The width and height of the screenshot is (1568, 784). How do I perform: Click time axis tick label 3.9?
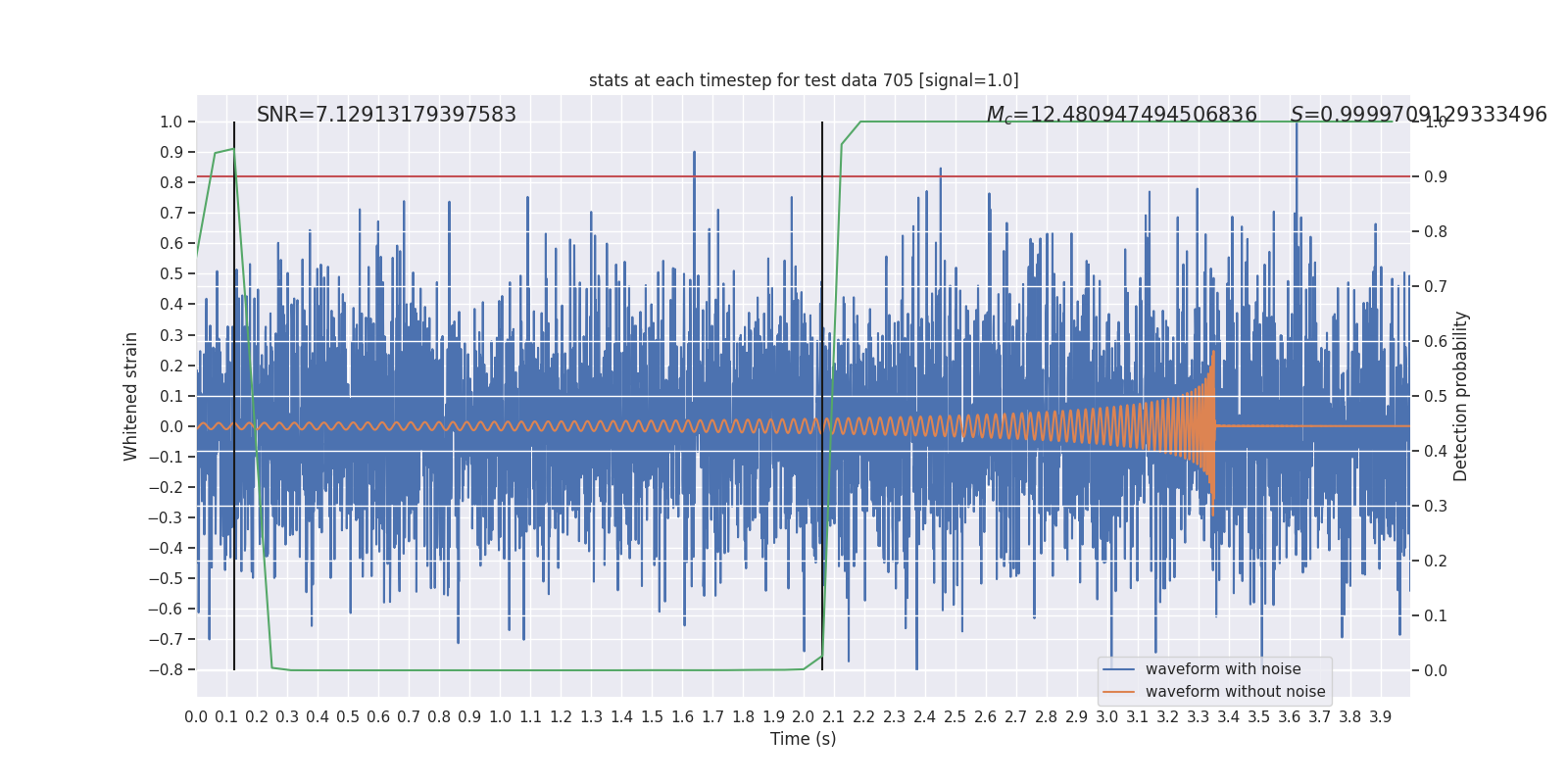click(x=1381, y=717)
